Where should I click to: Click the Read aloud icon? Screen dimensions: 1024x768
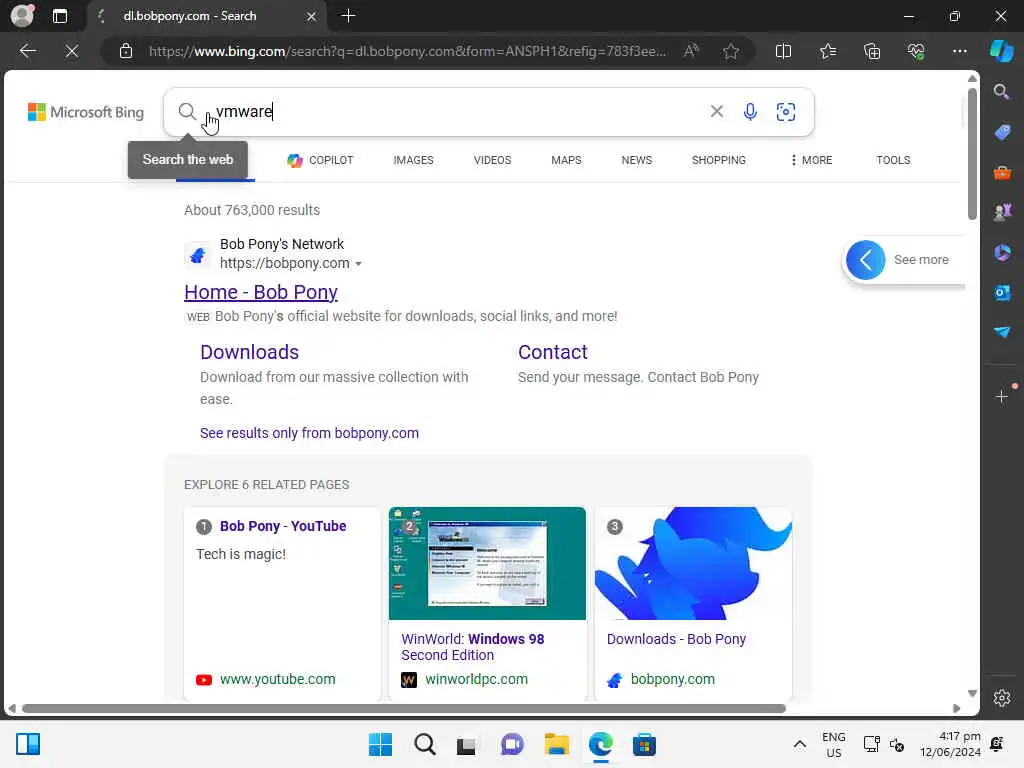(x=691, y=51)
